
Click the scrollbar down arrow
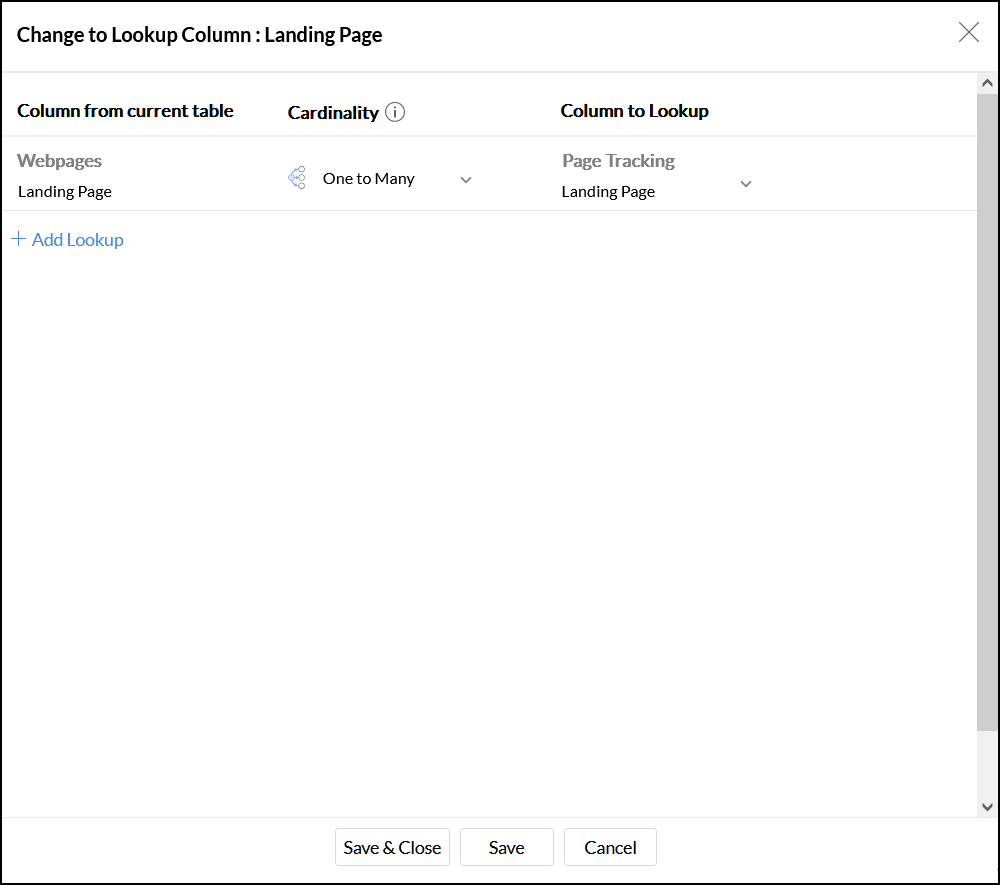click(x=987, y=806)
